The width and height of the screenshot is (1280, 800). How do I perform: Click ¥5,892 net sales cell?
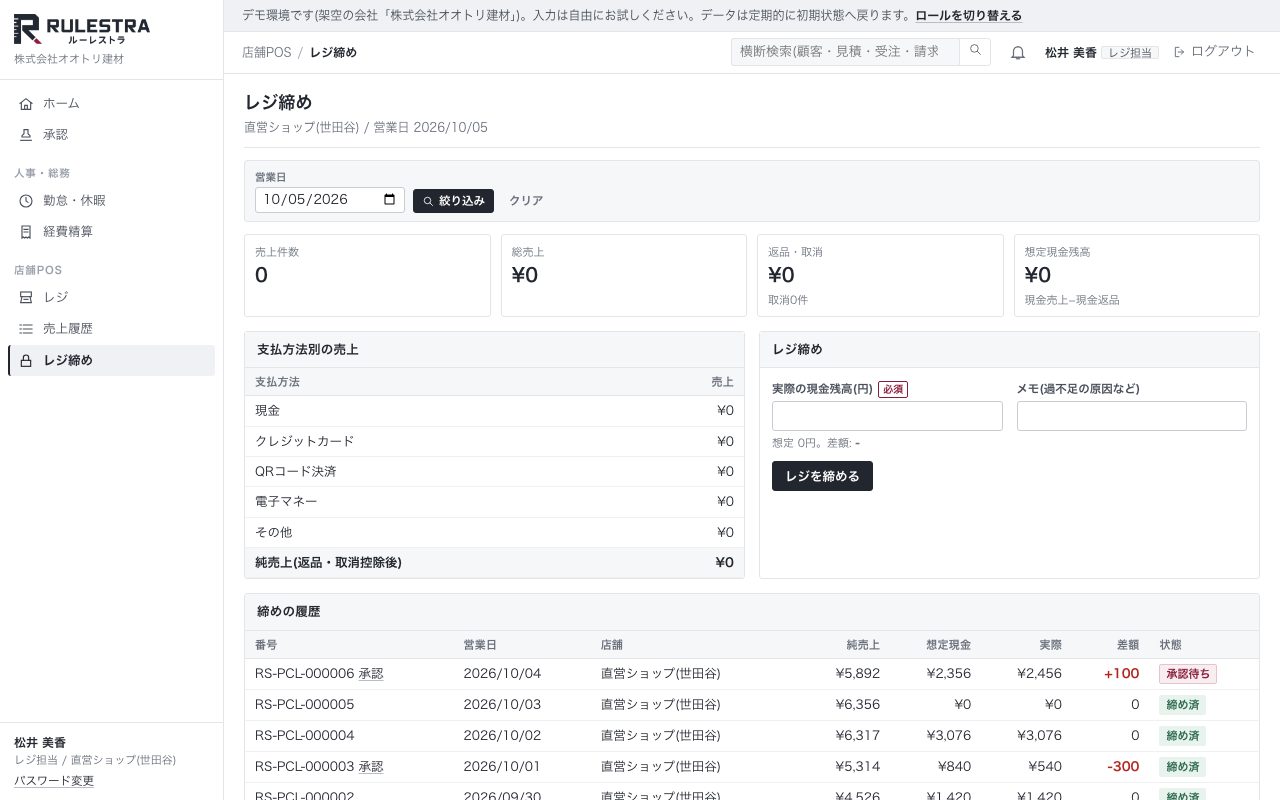[858, 674]
